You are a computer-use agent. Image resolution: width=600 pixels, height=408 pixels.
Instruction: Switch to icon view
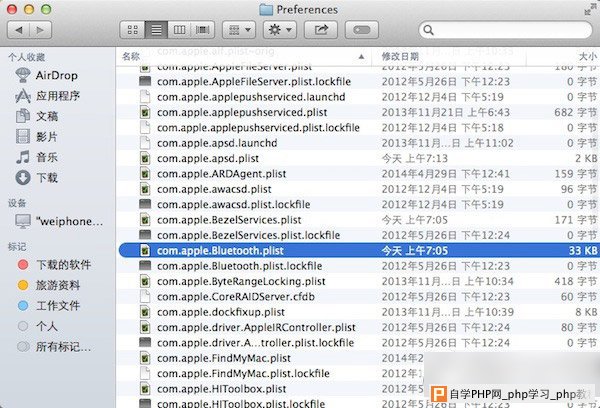tap(132, 30)
